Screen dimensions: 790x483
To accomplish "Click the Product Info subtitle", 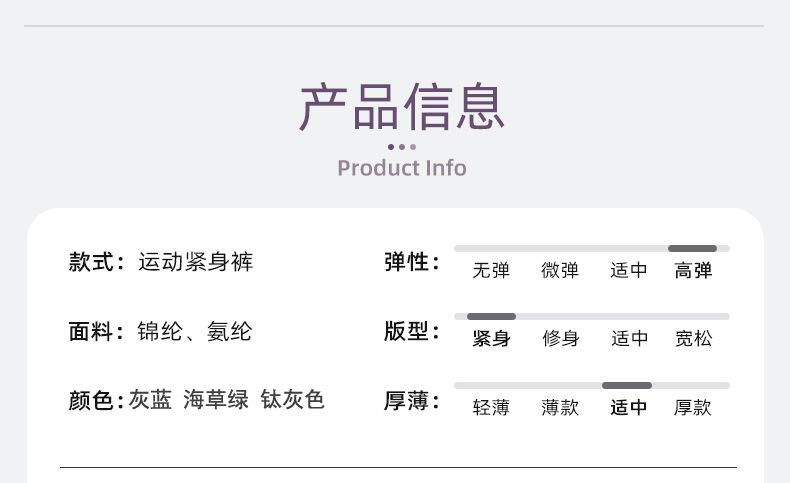I will (x=402, y=167).
